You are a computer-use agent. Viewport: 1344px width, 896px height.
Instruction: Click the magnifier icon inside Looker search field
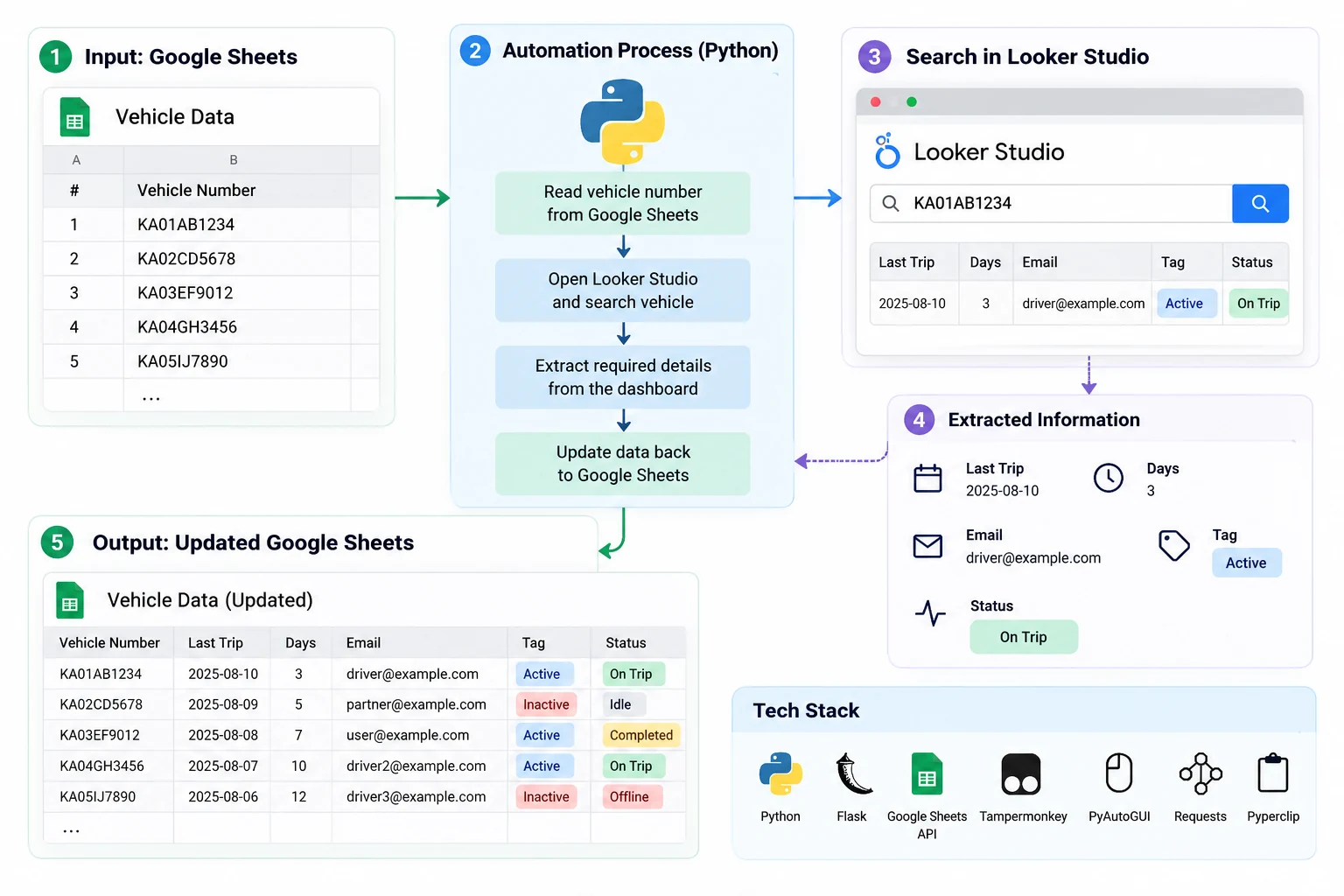coord(891,203)
